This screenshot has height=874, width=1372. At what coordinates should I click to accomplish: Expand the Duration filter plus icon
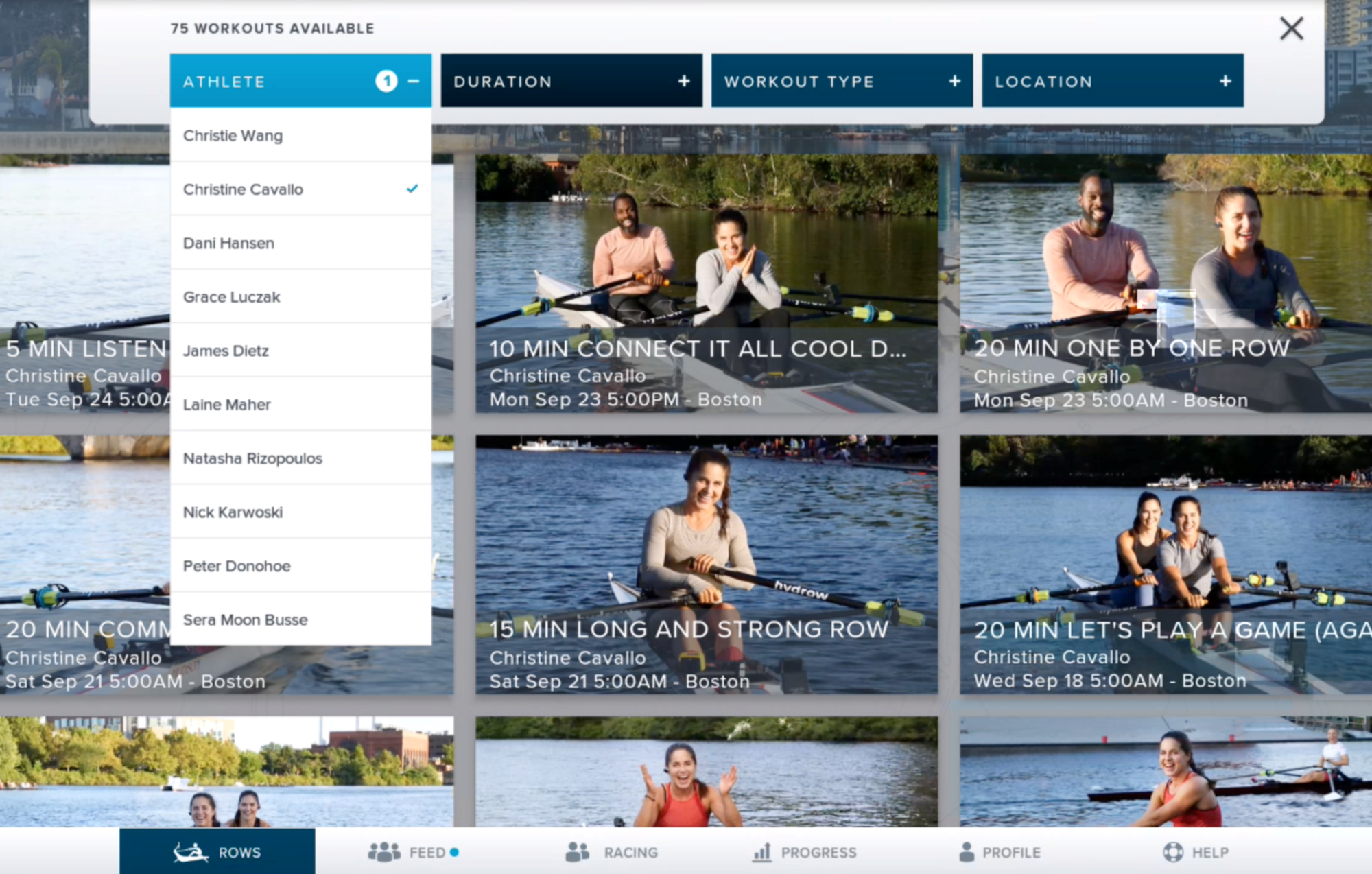pyautogui.click(x=684, y=81)
